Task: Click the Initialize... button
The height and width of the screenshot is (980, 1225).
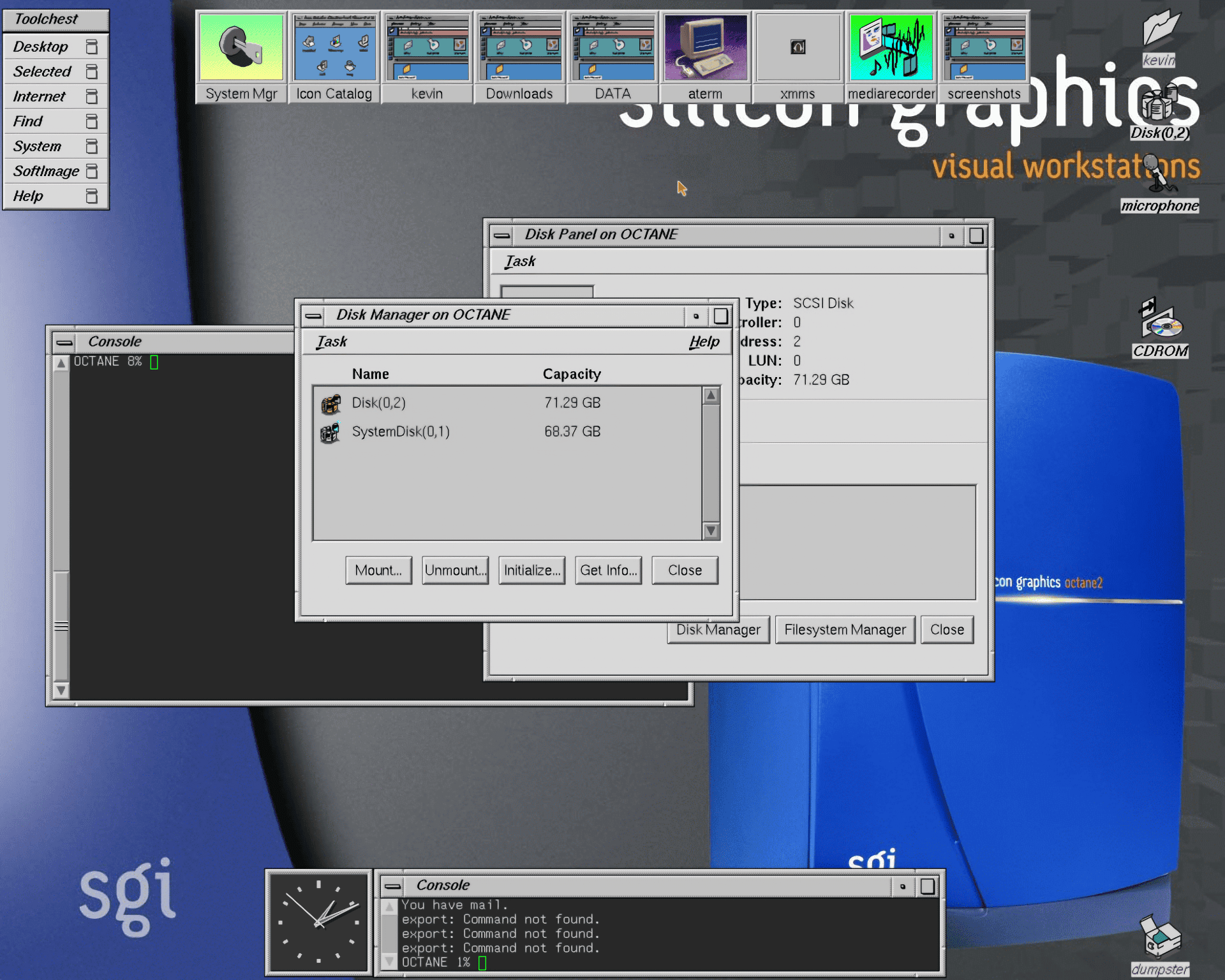Action: pyautogui.click(x=531, y=570)
